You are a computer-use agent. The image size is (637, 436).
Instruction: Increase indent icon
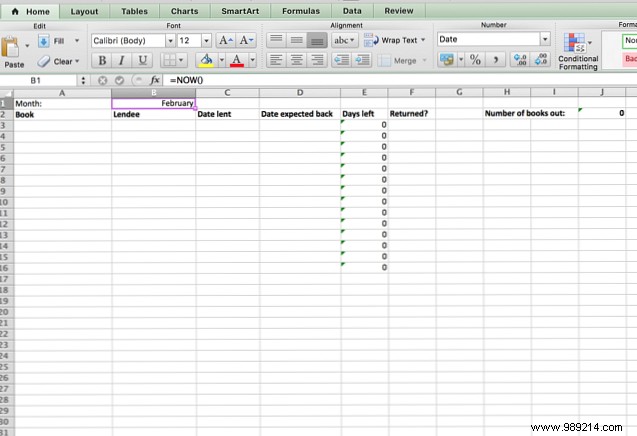click(362, 61)
